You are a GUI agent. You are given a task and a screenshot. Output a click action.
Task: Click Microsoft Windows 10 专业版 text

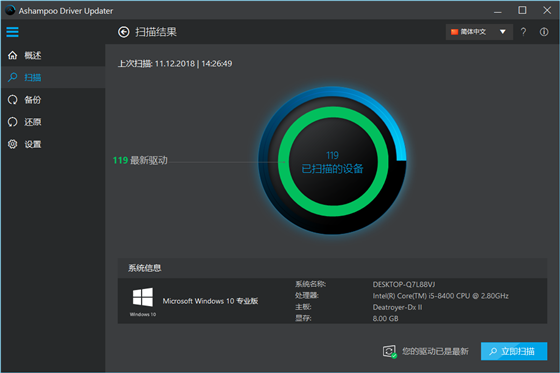coord(210,301)
